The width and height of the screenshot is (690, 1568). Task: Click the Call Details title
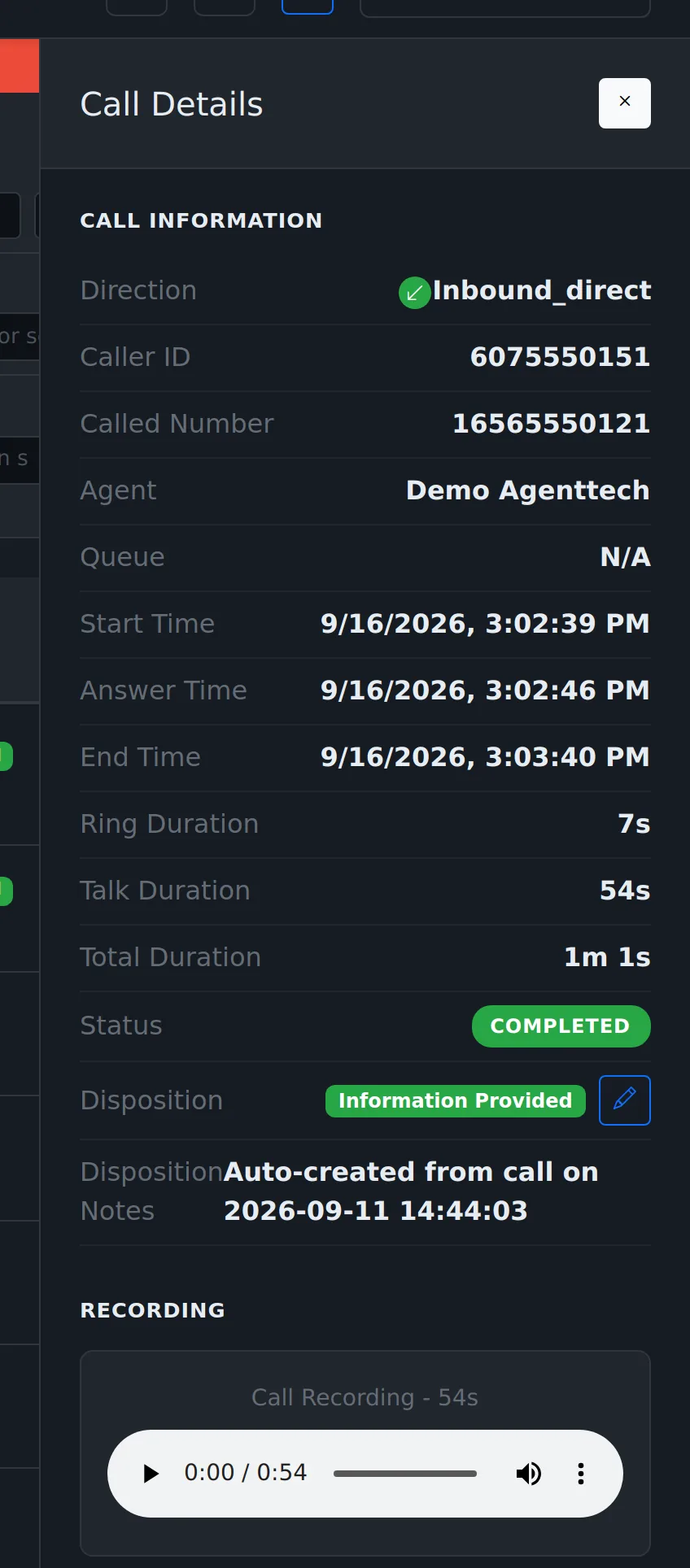pos(172,104)
